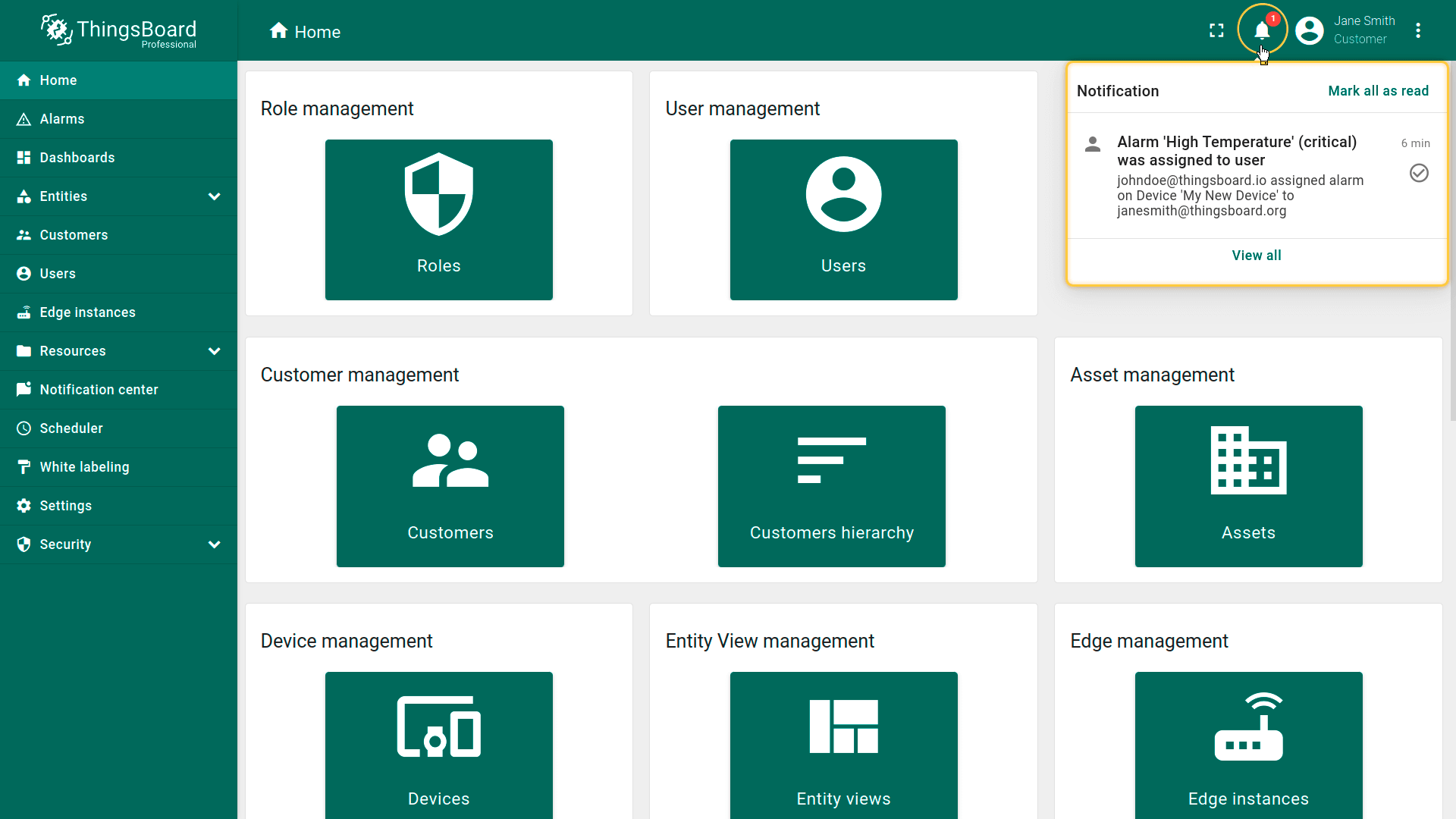The height and width of the screenshot is (819, 1456).
Task: Click ThingsBoard logo in header
Action: [119, 31]
